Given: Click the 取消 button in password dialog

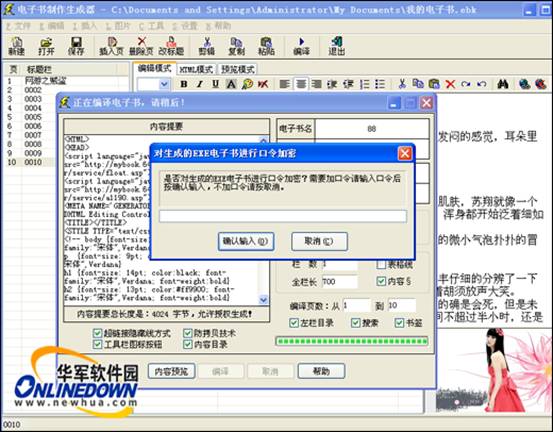Looking at the screenshot, I should click(x=319, y=241).
